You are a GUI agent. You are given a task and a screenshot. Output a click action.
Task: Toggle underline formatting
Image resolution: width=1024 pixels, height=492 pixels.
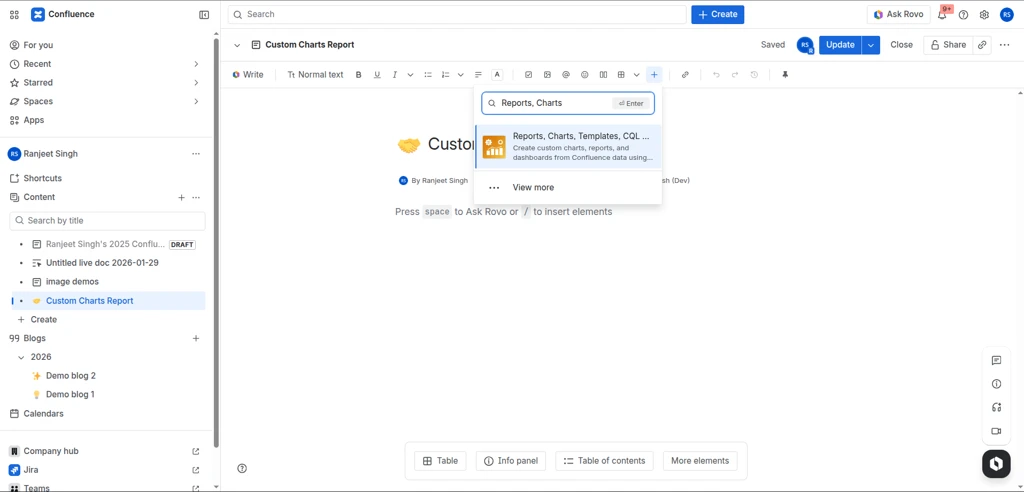pos(377,74)
